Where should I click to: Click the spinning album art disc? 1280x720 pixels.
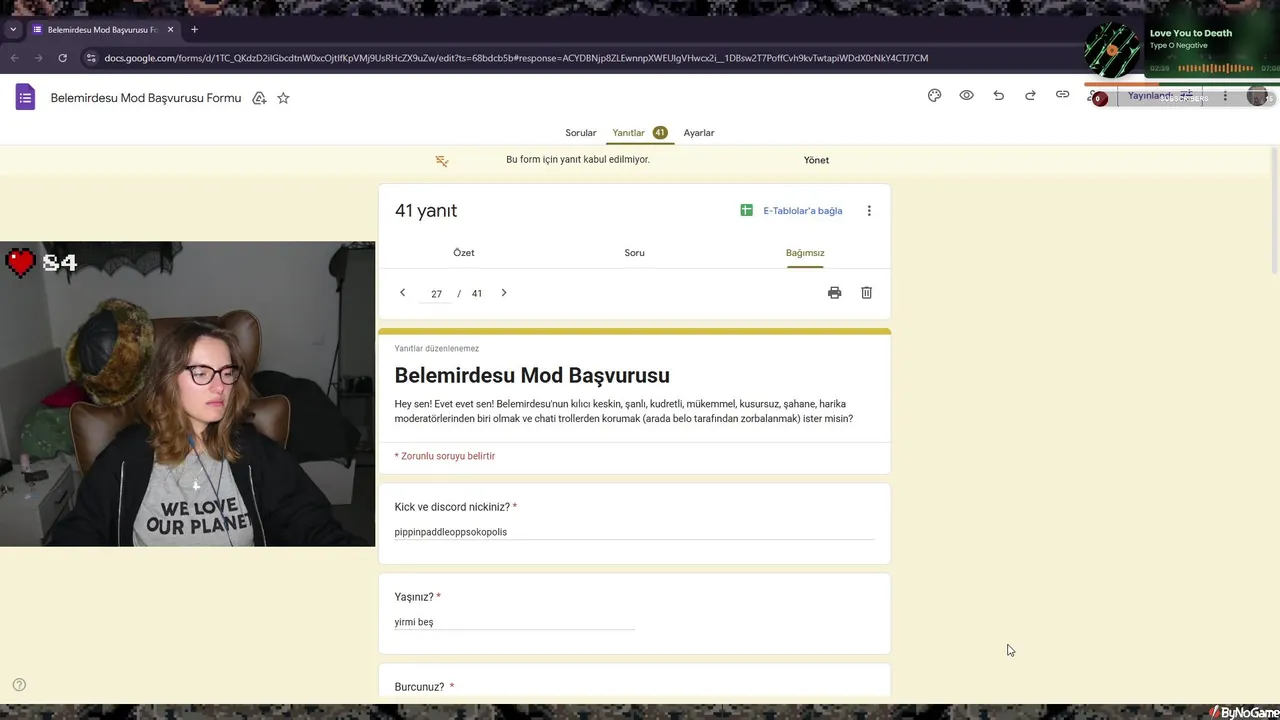1112,49
